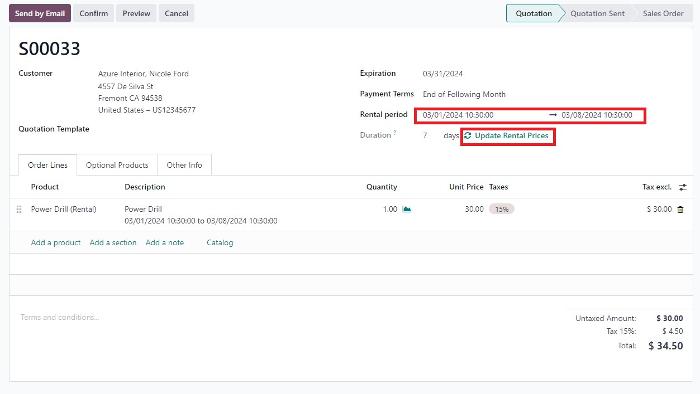Click the Expiration date field
Viewport: 700px width, 394px height.
click(x=442, y=74)
